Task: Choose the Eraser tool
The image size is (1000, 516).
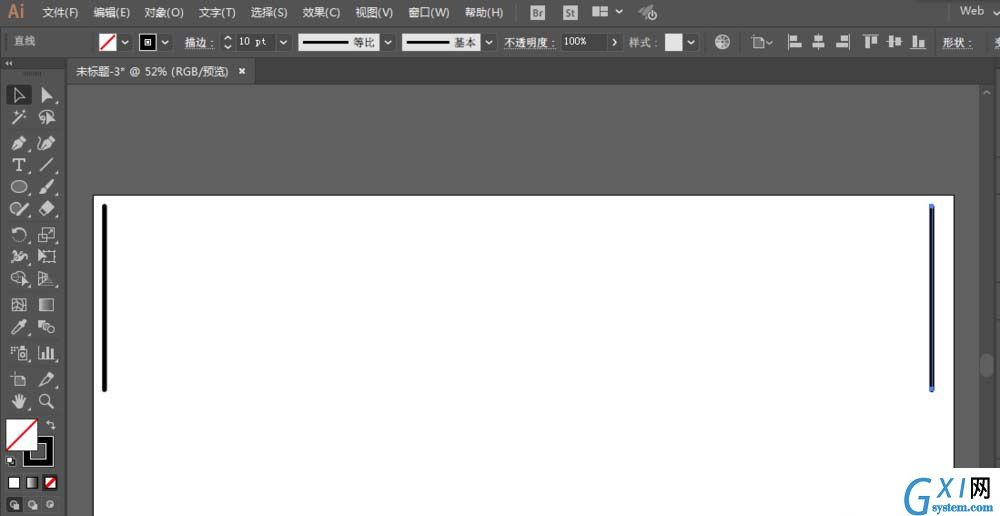Action: pos(47,209)
